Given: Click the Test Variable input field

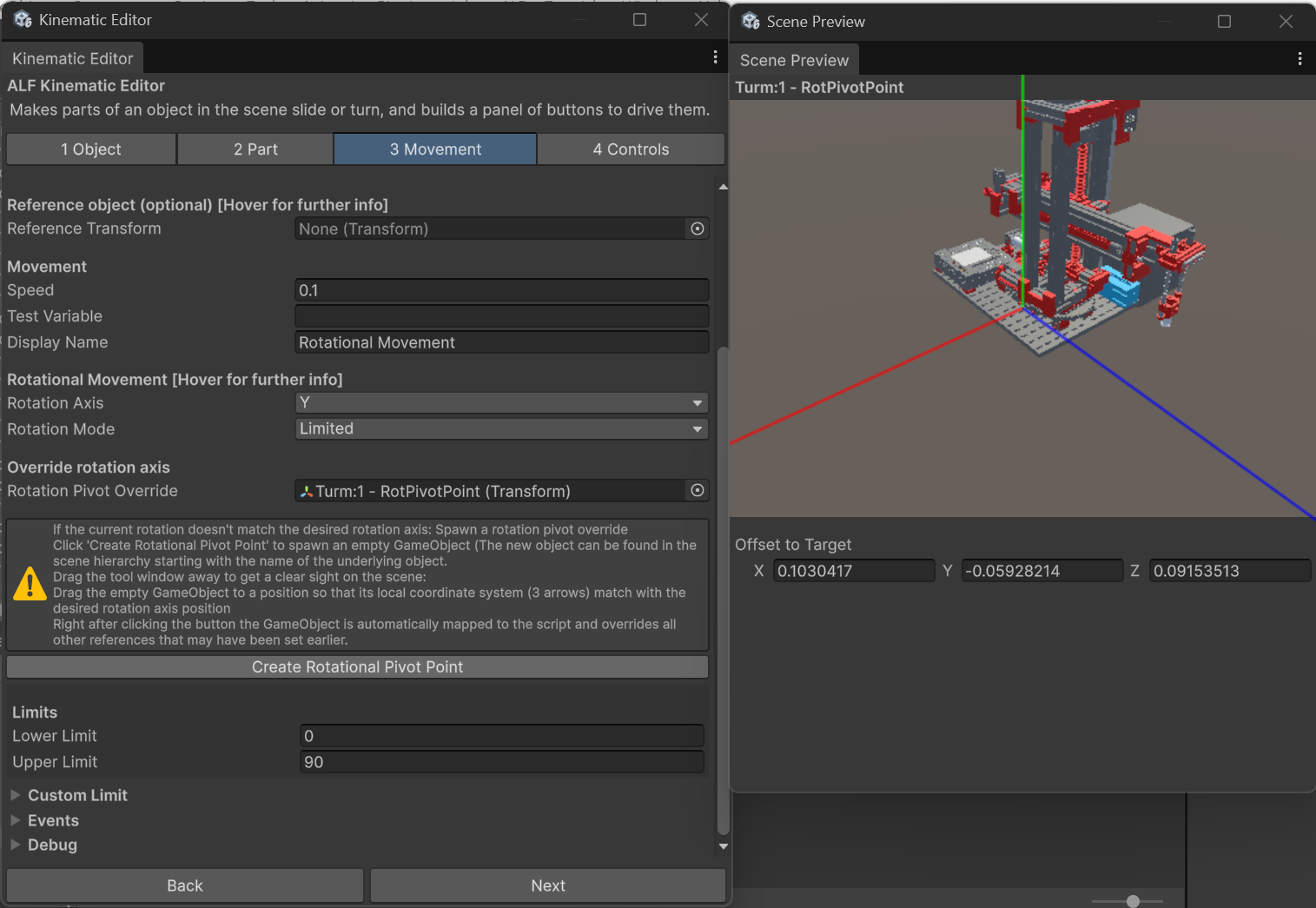Looking at the screenshot, I should pyautogui.click(x=502, y=316).
